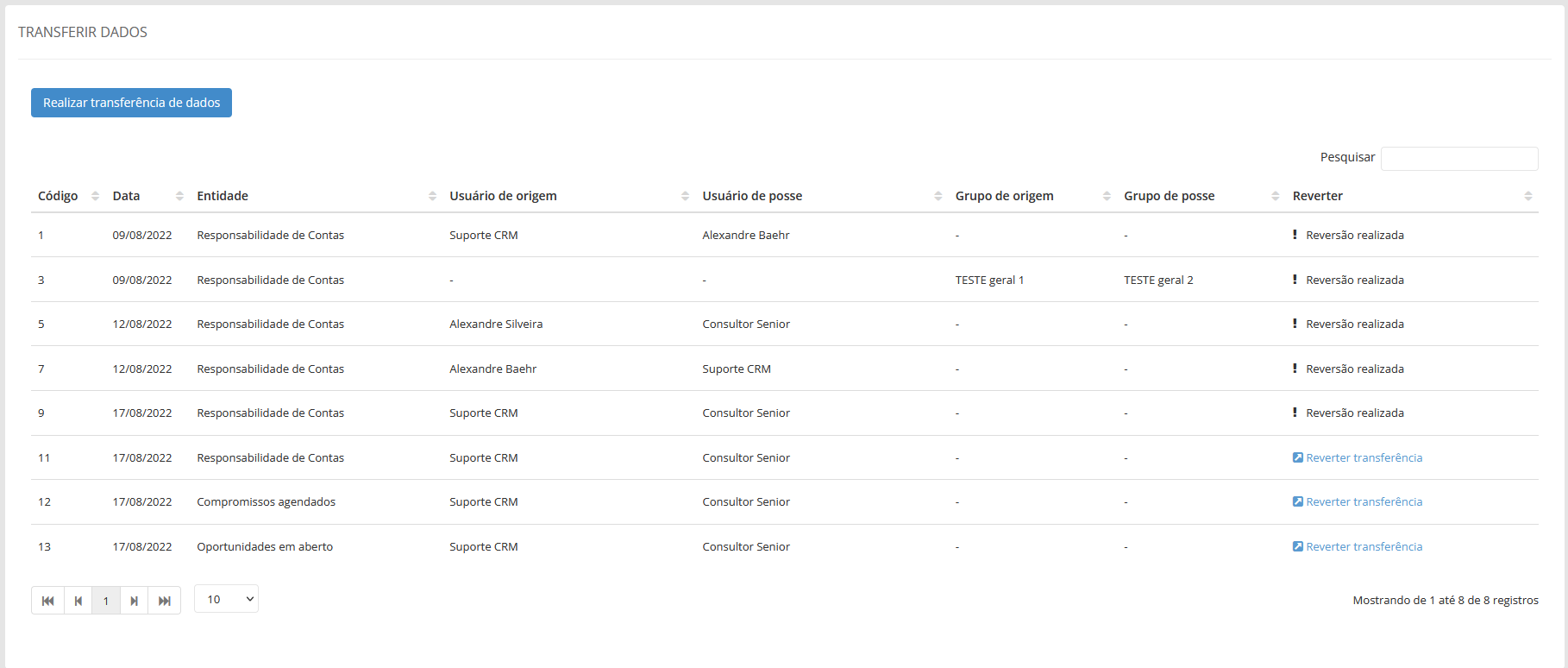This screenshot has width=1568, height=668.
Task: Go to the first page of records
Action: tap(48, 601)
